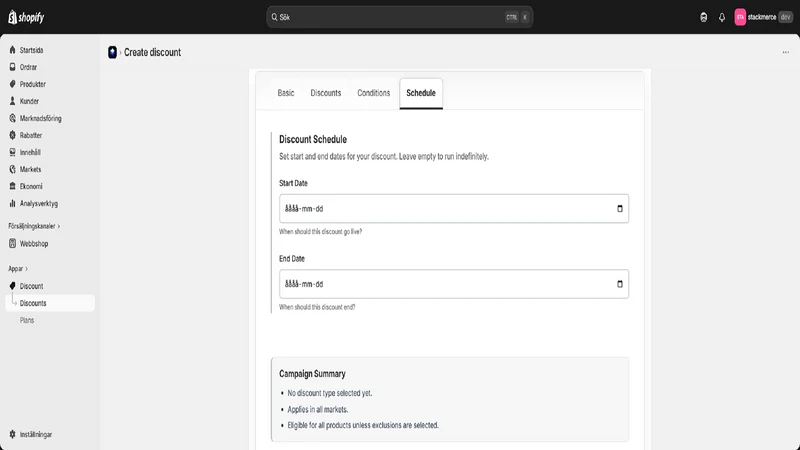Open the Startsida home icon

click(12, 50)
